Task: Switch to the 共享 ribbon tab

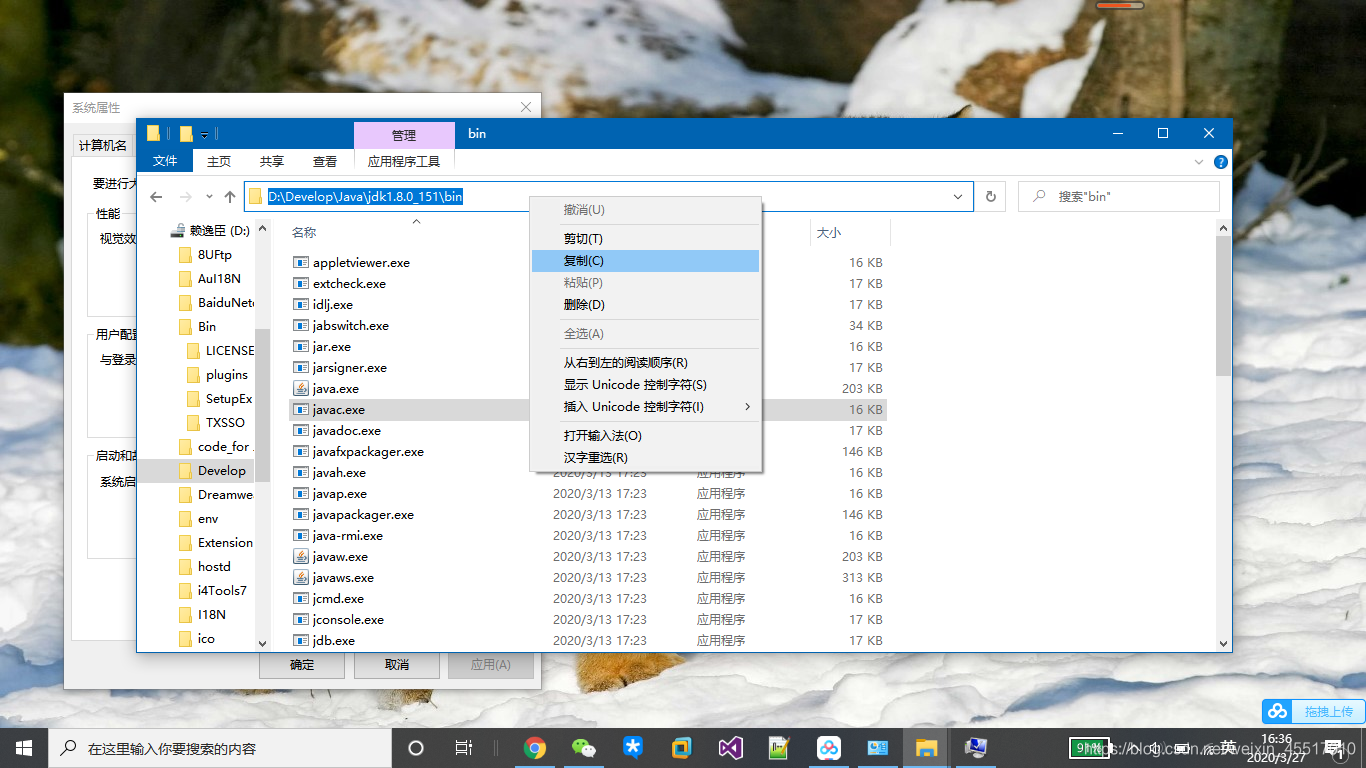Action: click(x=272, y=161)
